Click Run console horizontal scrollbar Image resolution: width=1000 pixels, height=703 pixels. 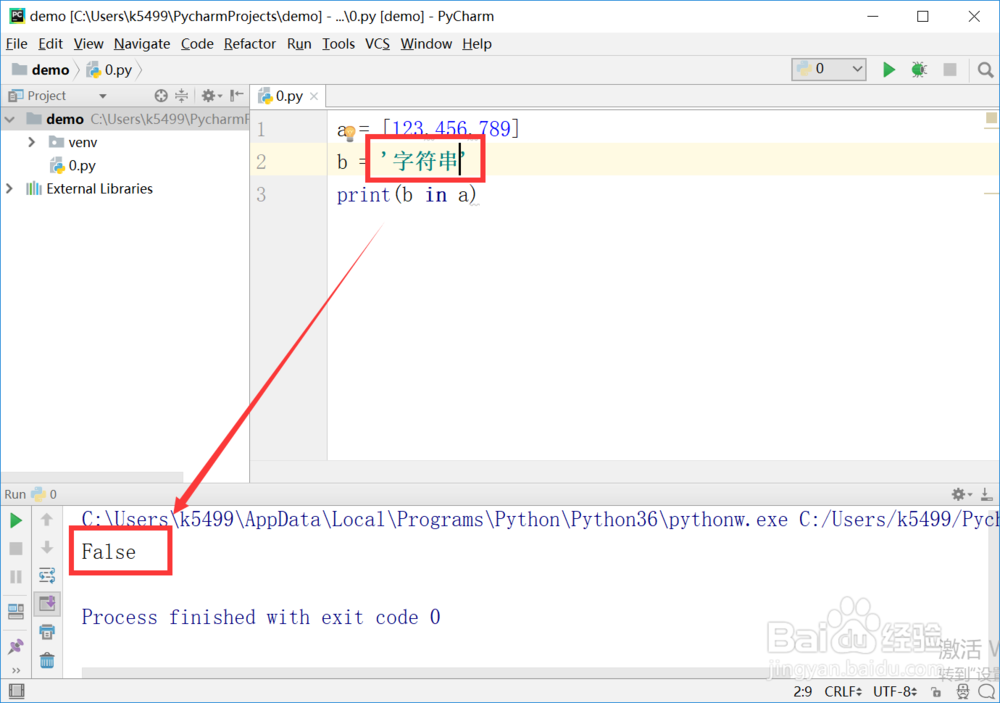pos(424,672)
